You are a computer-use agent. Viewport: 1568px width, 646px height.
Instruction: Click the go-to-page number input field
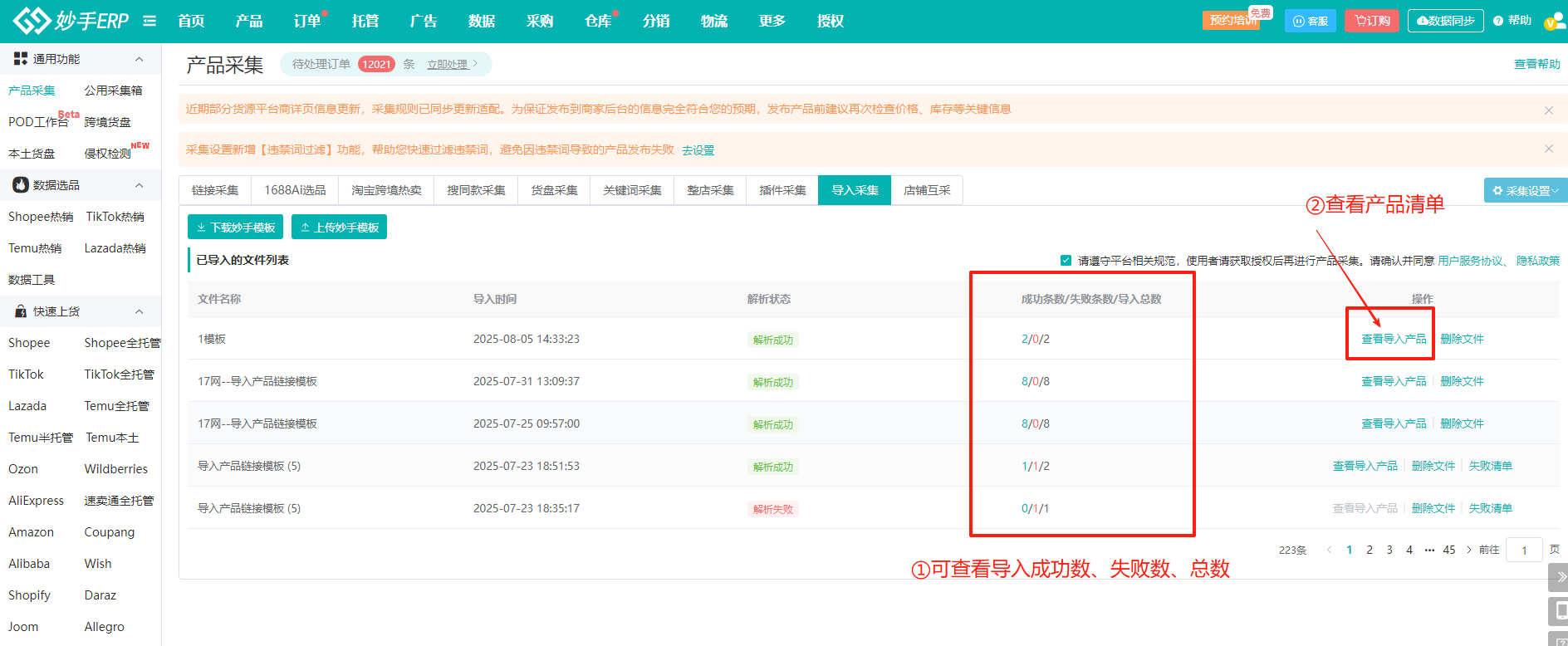(x=1524, y=550)
